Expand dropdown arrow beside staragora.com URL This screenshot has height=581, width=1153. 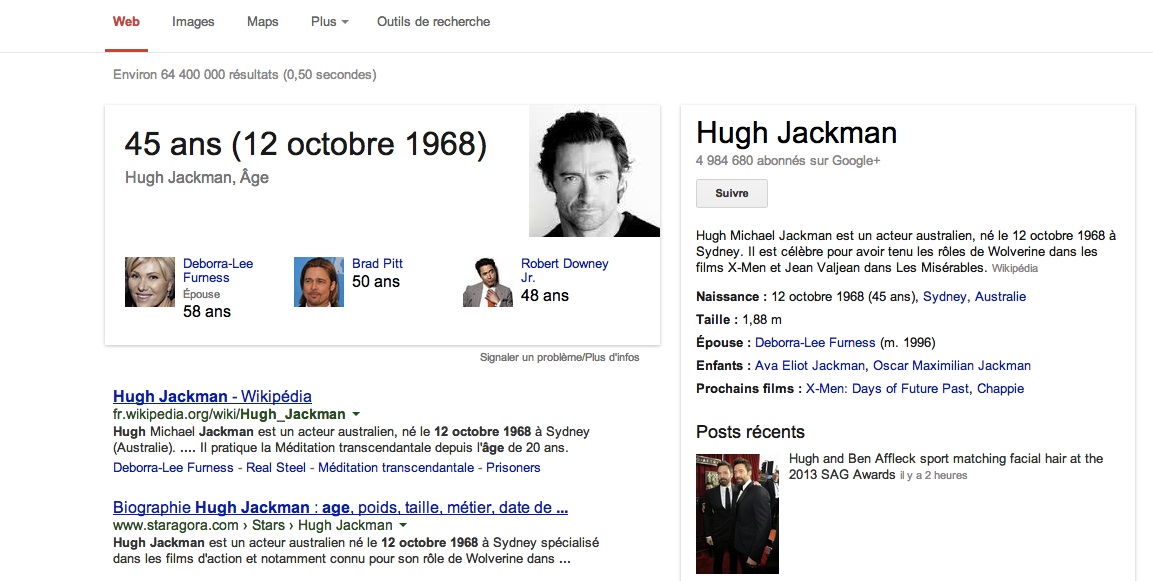point(403,525)
